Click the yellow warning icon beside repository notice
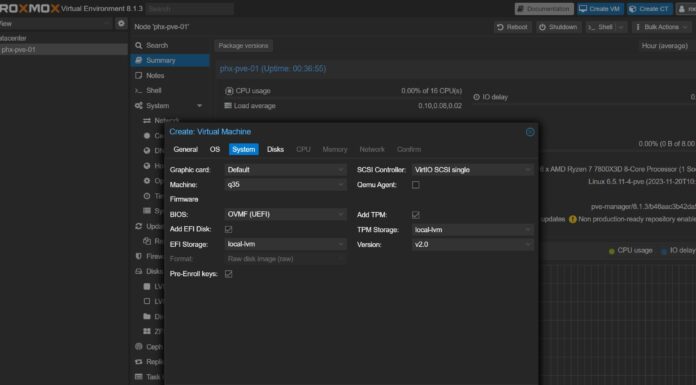This screenshot has height=385, width=696. click(573, 219)
